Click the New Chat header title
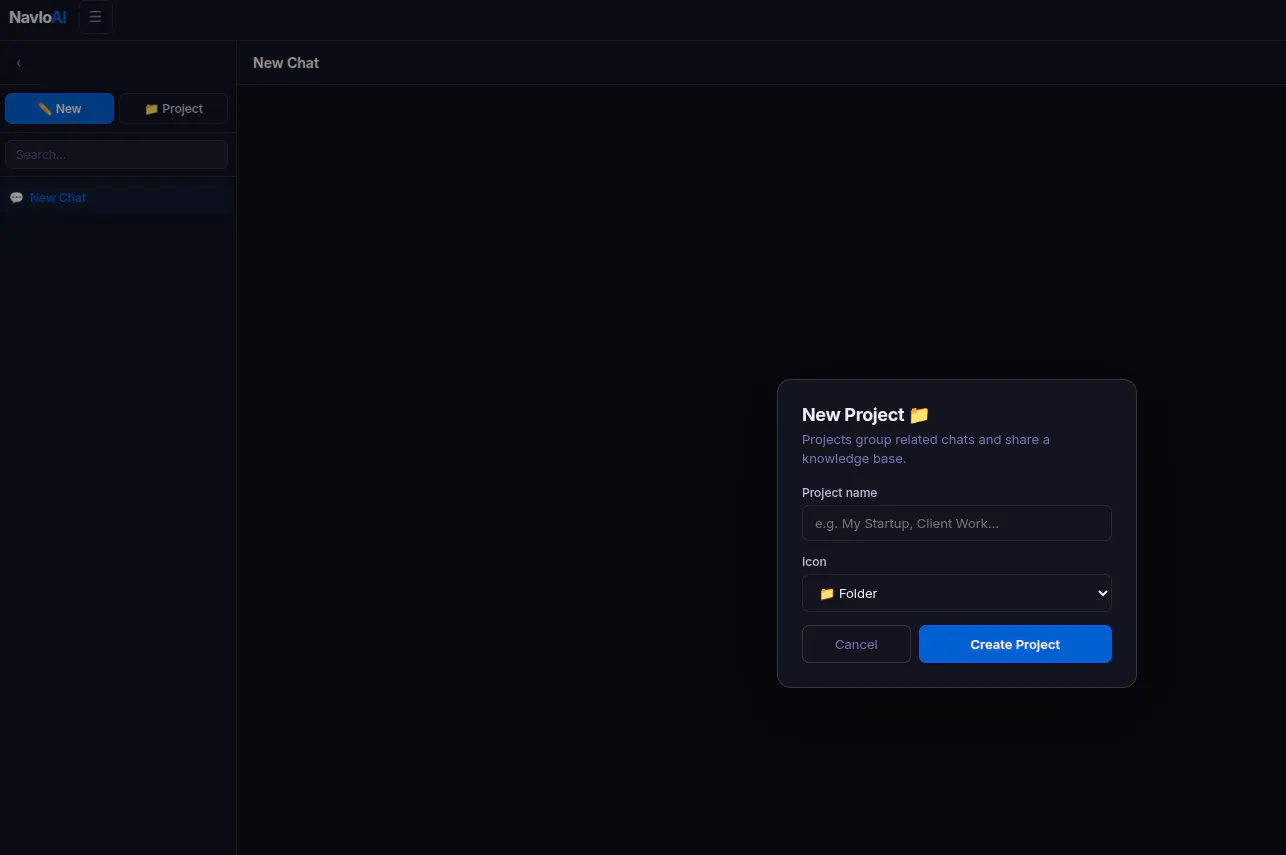This screenshot has height=855, width=1286. pyautogui.click(x=286, y=63)
